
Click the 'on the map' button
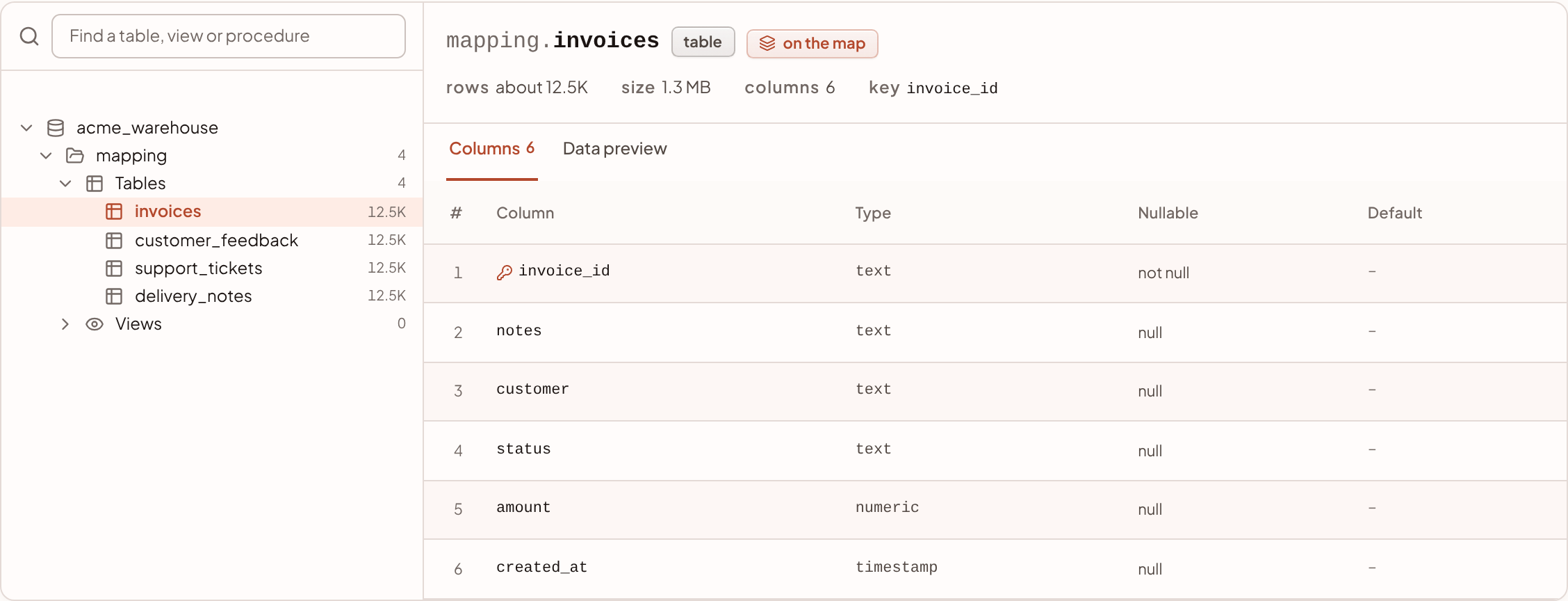pos(812,43)
